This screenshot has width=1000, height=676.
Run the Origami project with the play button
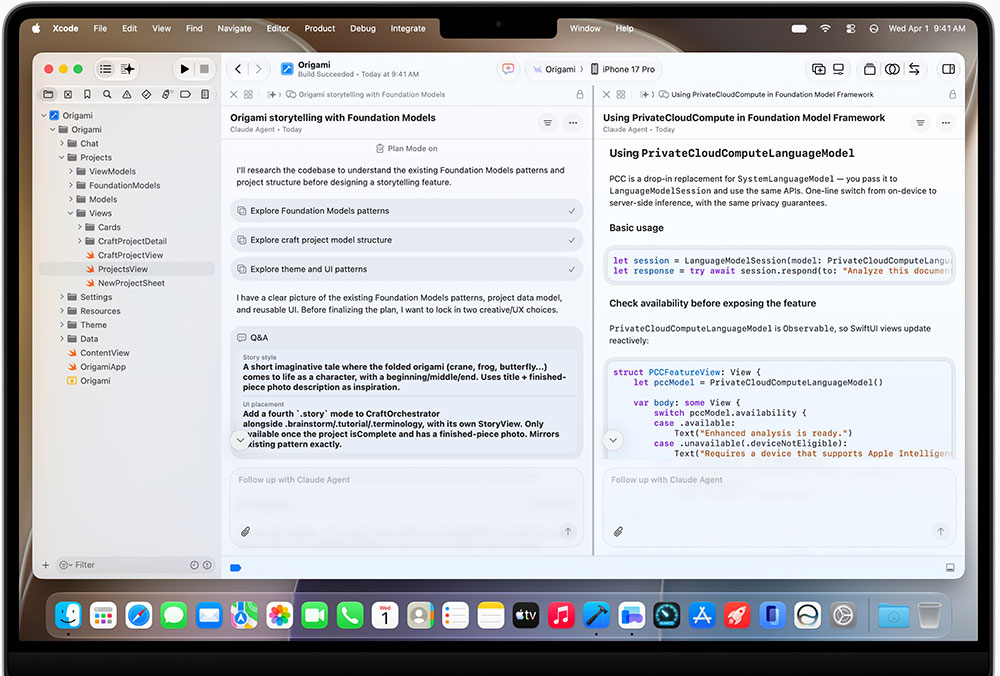coord(184,69)
